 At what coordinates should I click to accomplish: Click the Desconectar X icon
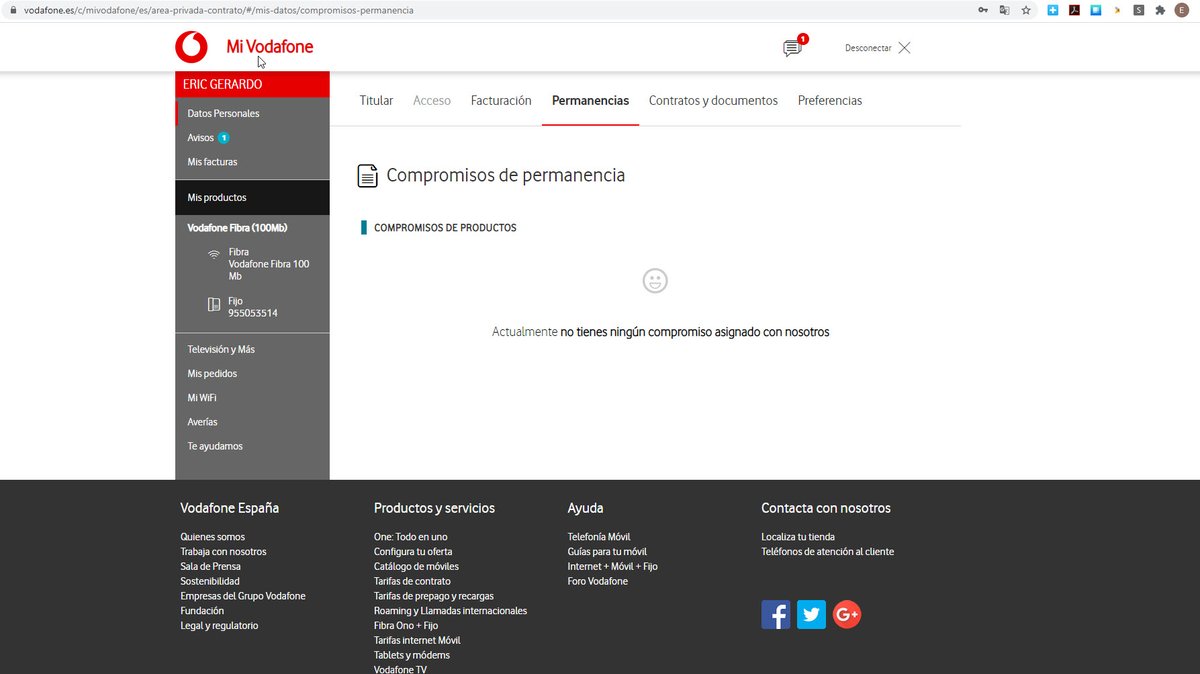point(904,48)
